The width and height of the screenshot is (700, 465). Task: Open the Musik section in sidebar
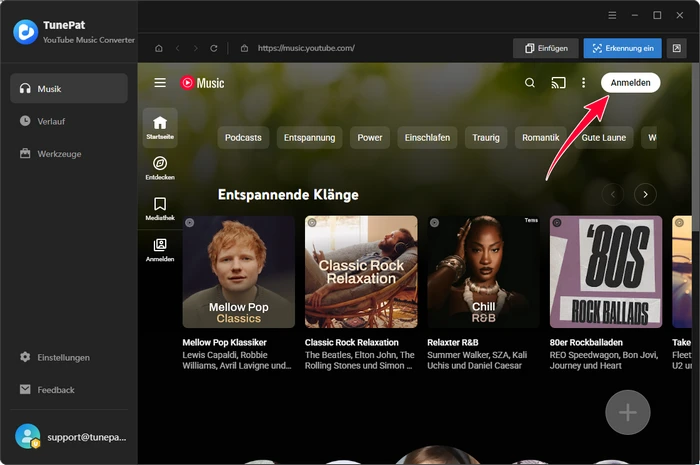click(x=69, y=88)
